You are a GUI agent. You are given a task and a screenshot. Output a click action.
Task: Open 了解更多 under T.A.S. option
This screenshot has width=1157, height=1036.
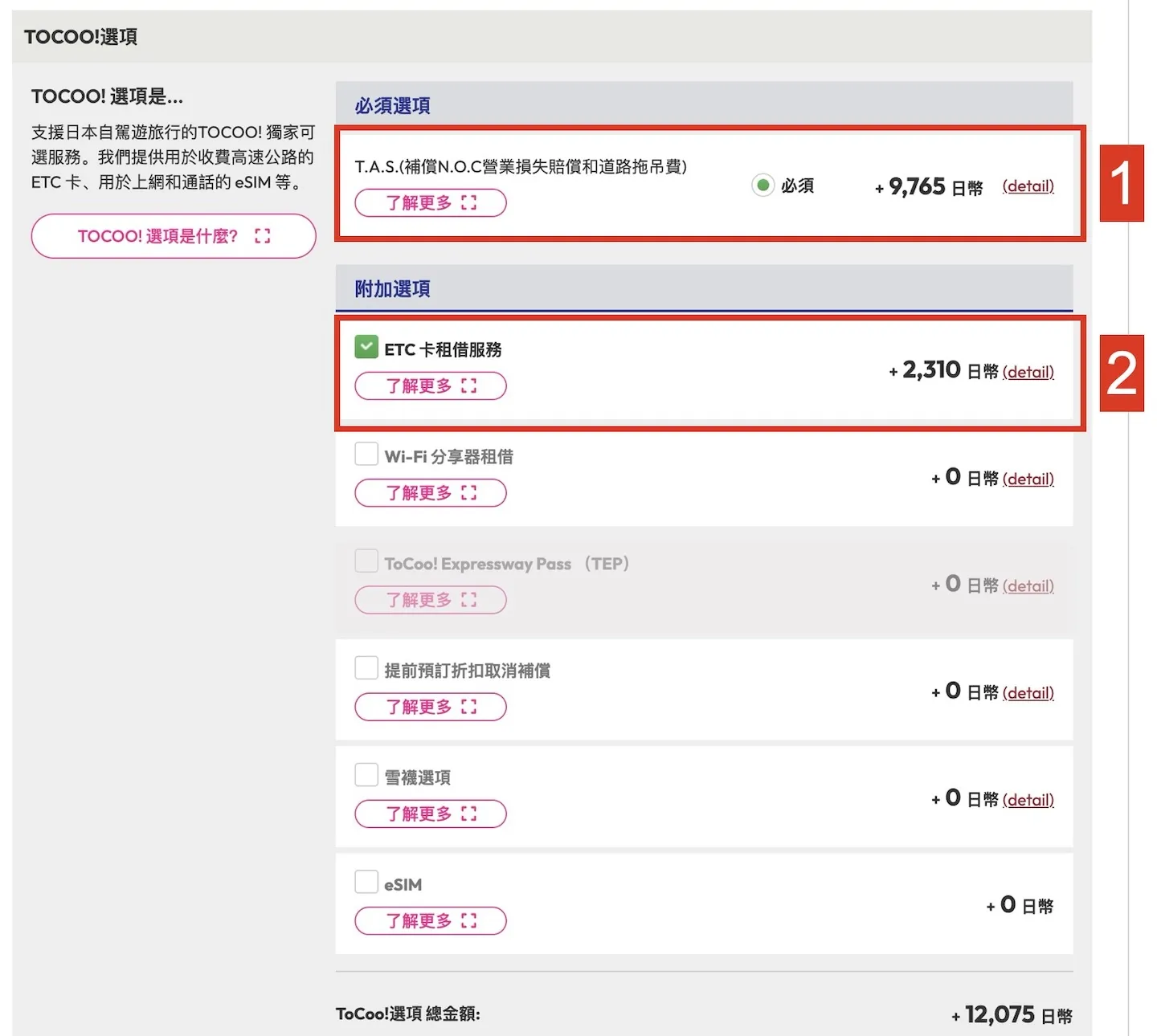point(431,203)
